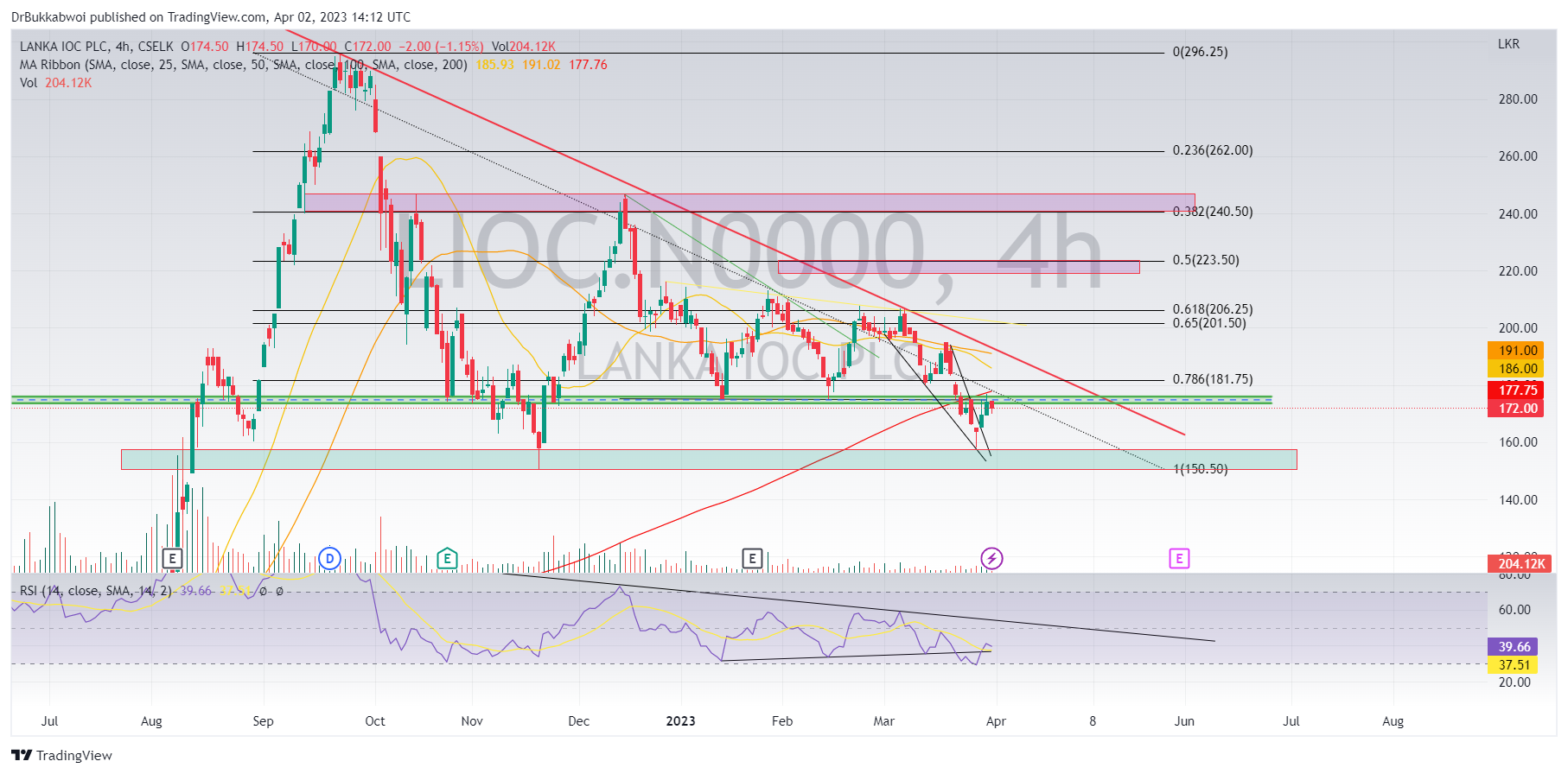Select the Sep label on time axis
The image size is (1568, 774).
pyautogui.click(x=263, y=721)
